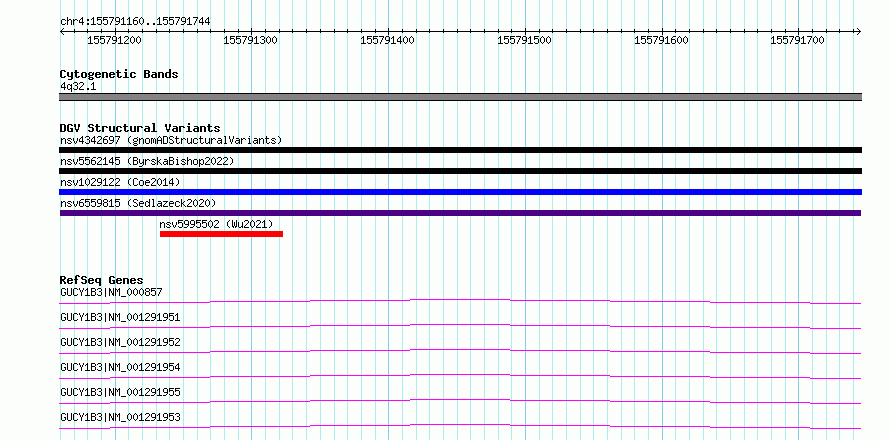Screen dimensions: 890x440
Task: Click ruler position 155791200
Action: tap(115, 40)
